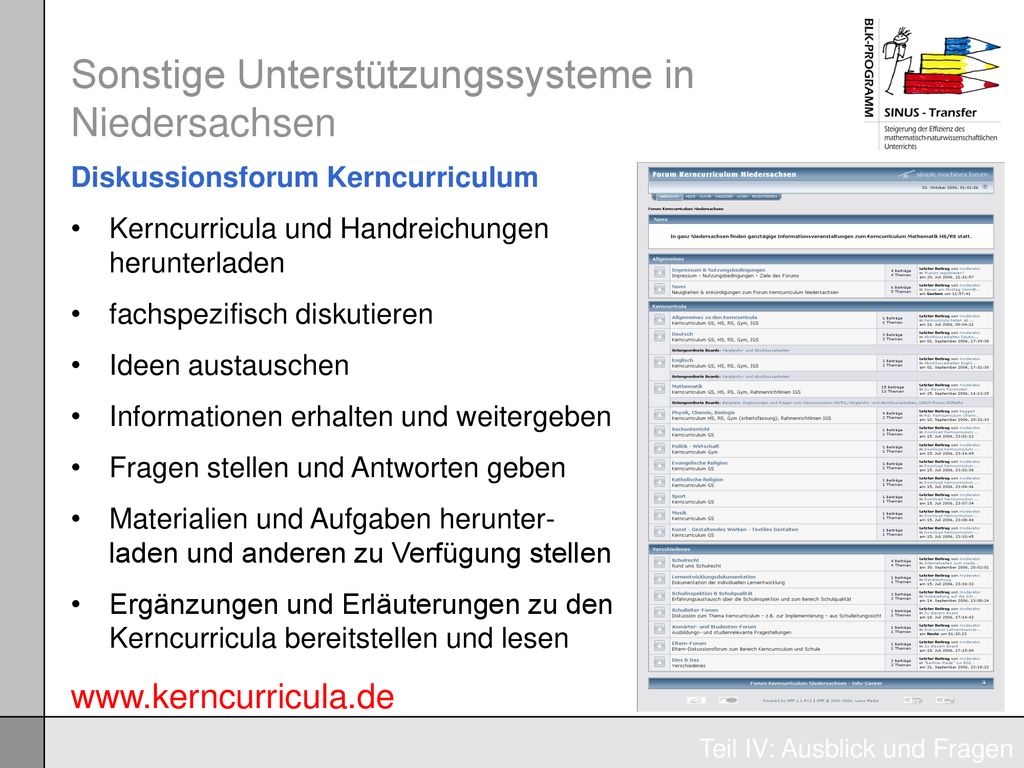This screenshot has width=1024, height=768.
Task: Click the board icon beside Englisch
Action: 660,362
